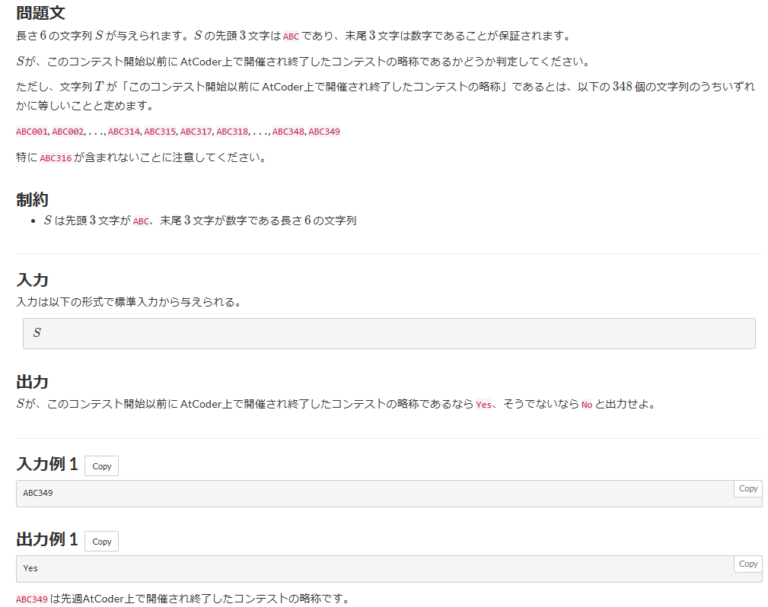Click the number 348 in problem statement

(x=622, y=87)
